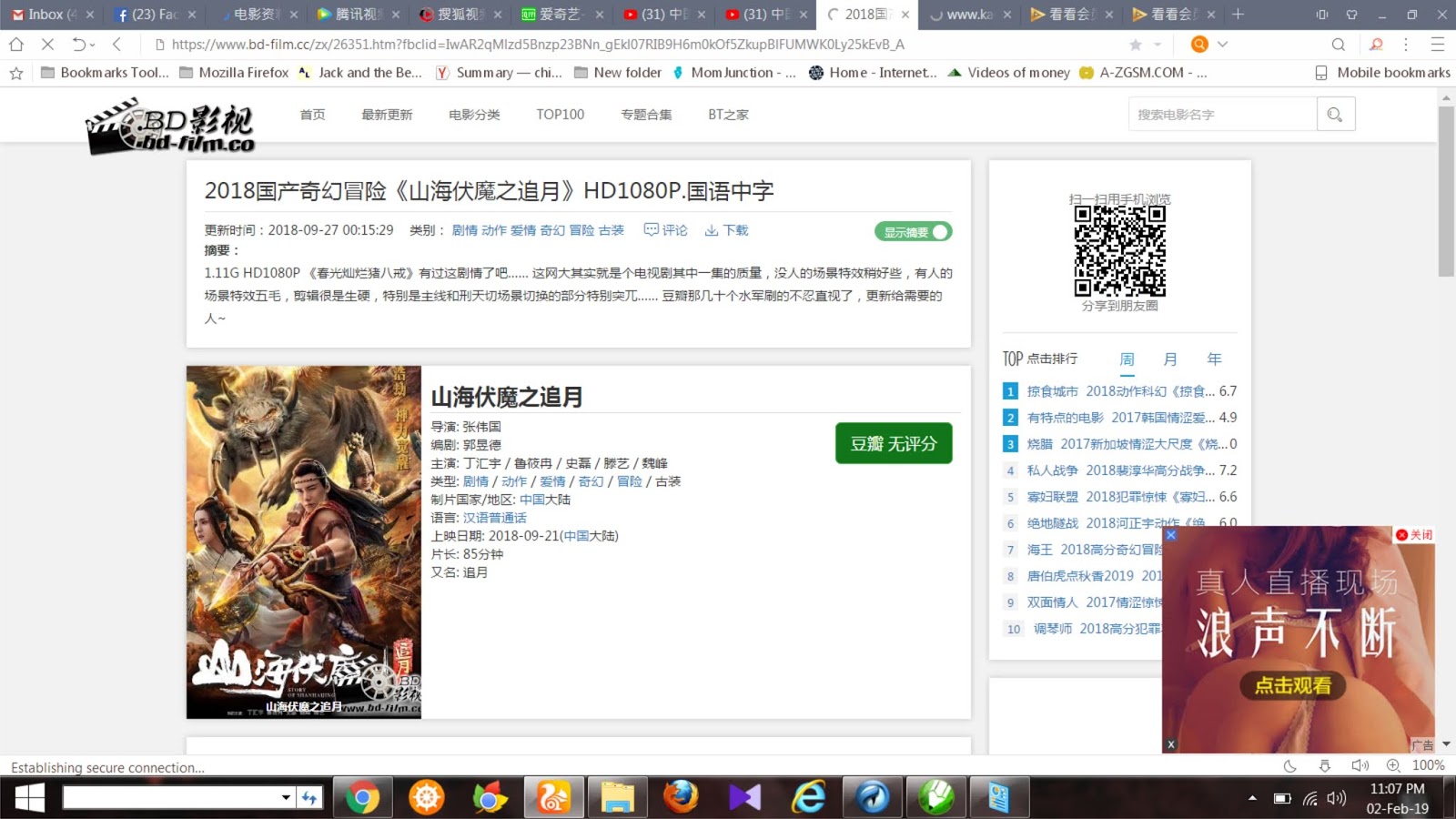Click the night mode moon icon in status bar
This screenshot has width=1456, height=819.
pos(1289,766)
